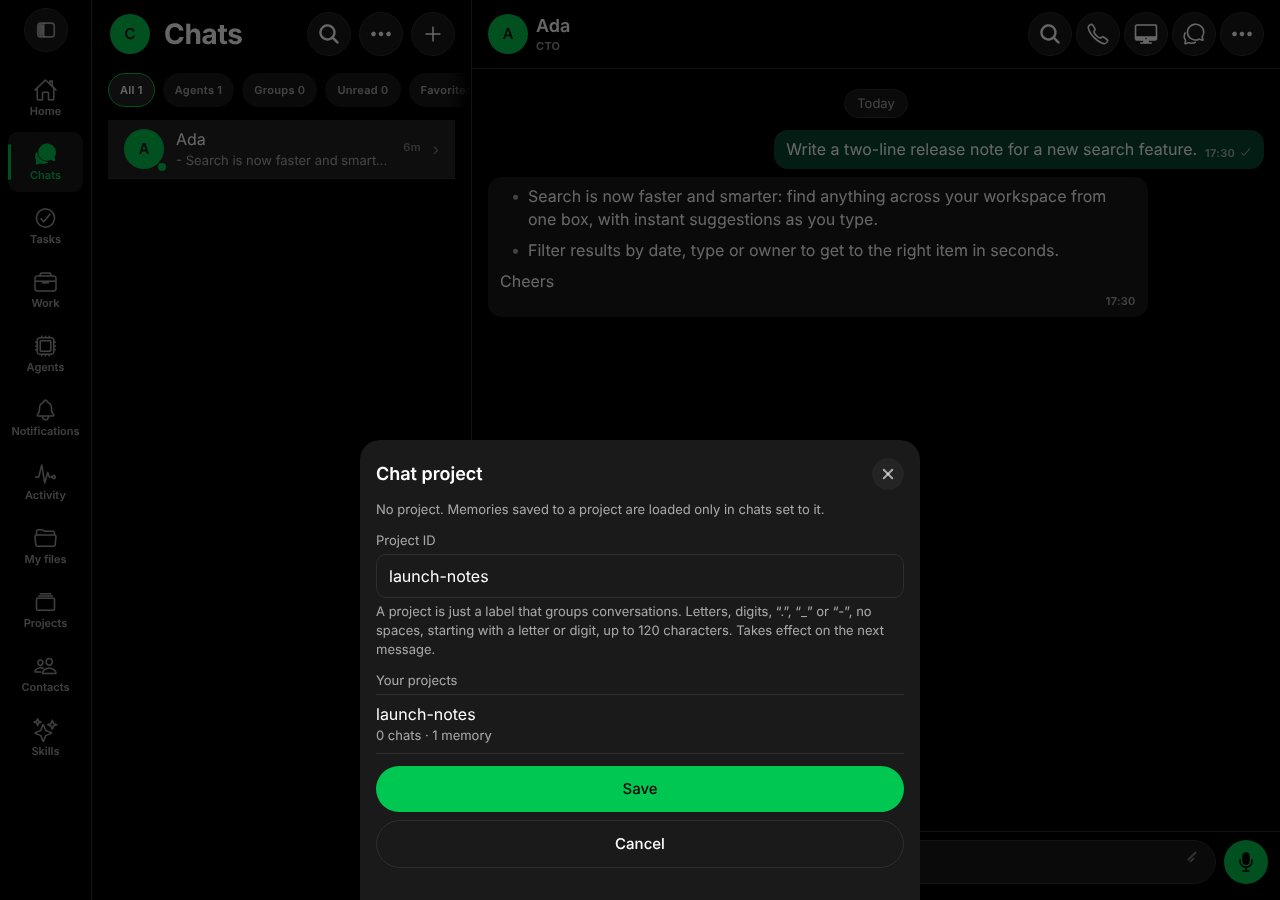This screenshot has height=900, width=1280.
Task: Select the Favorites filter tab
Action: click(440, 90)
